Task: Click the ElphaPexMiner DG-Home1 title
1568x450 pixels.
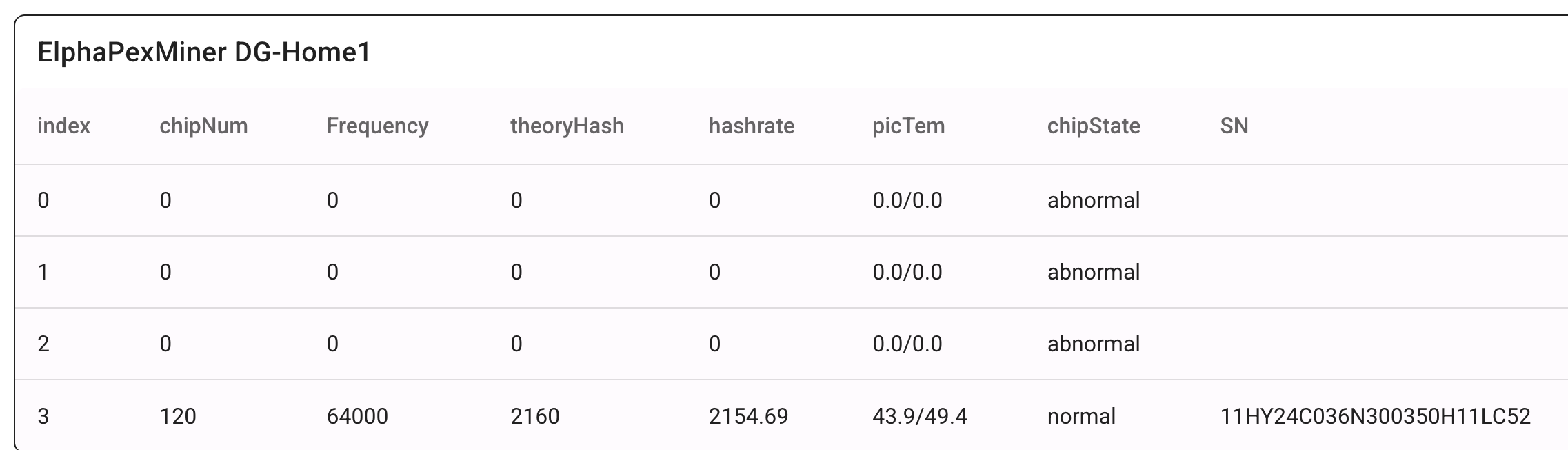Action: click(204, 52)
